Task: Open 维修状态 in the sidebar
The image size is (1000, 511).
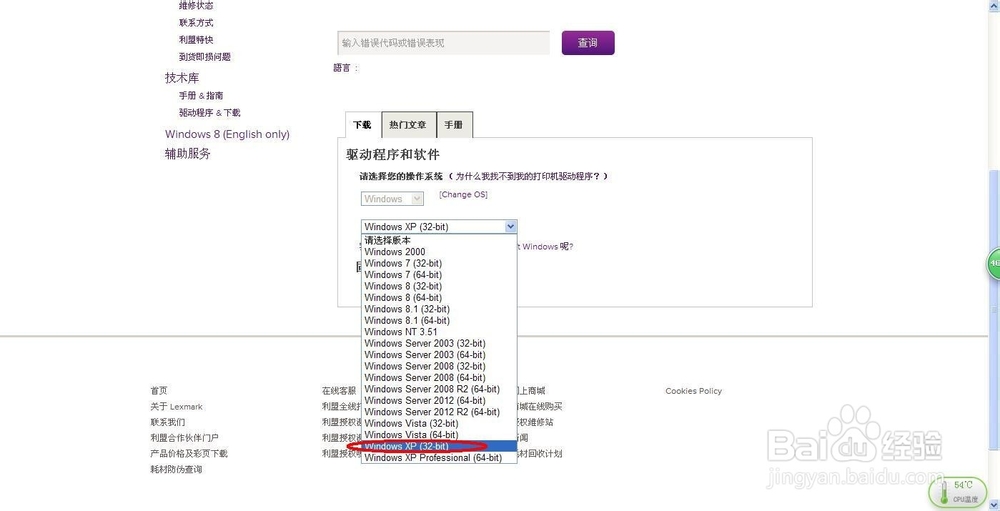Action: click(x=196, y=6)
